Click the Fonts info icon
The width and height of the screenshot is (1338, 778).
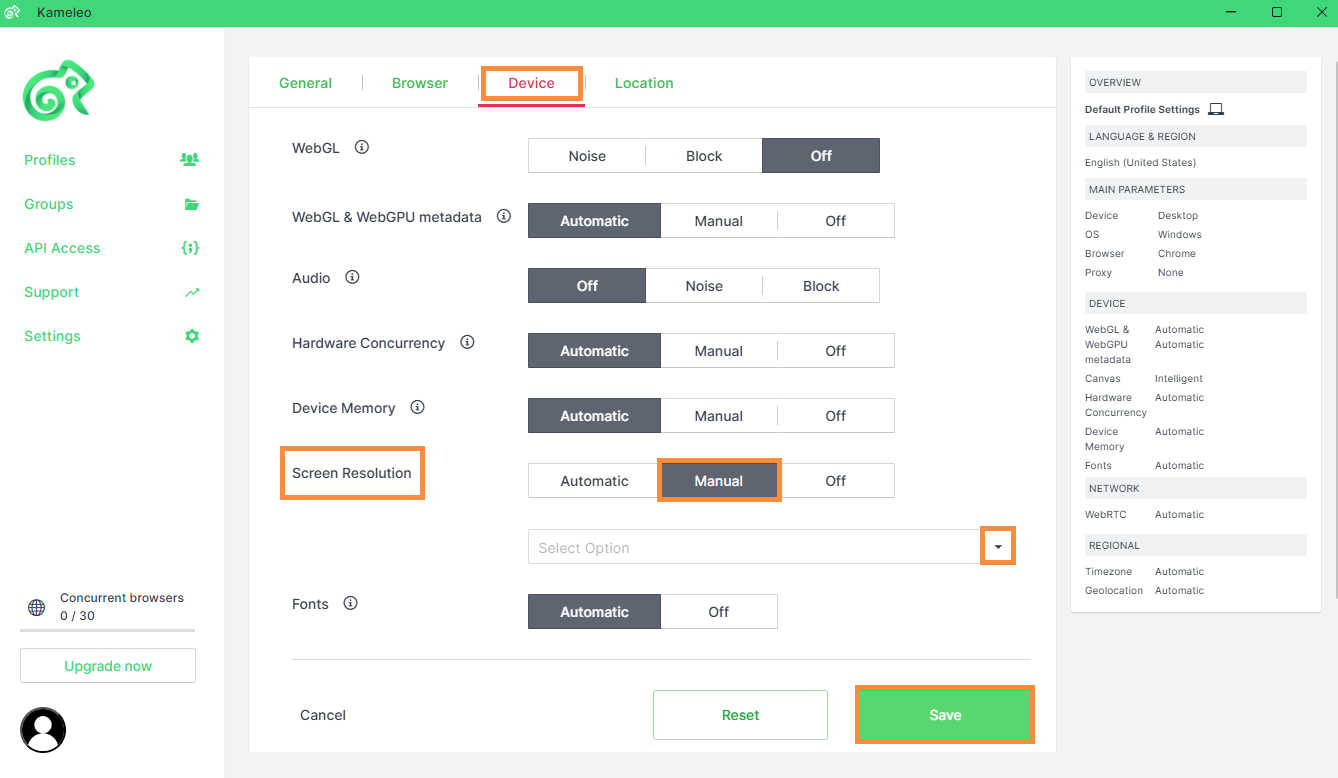coord(350,603)
